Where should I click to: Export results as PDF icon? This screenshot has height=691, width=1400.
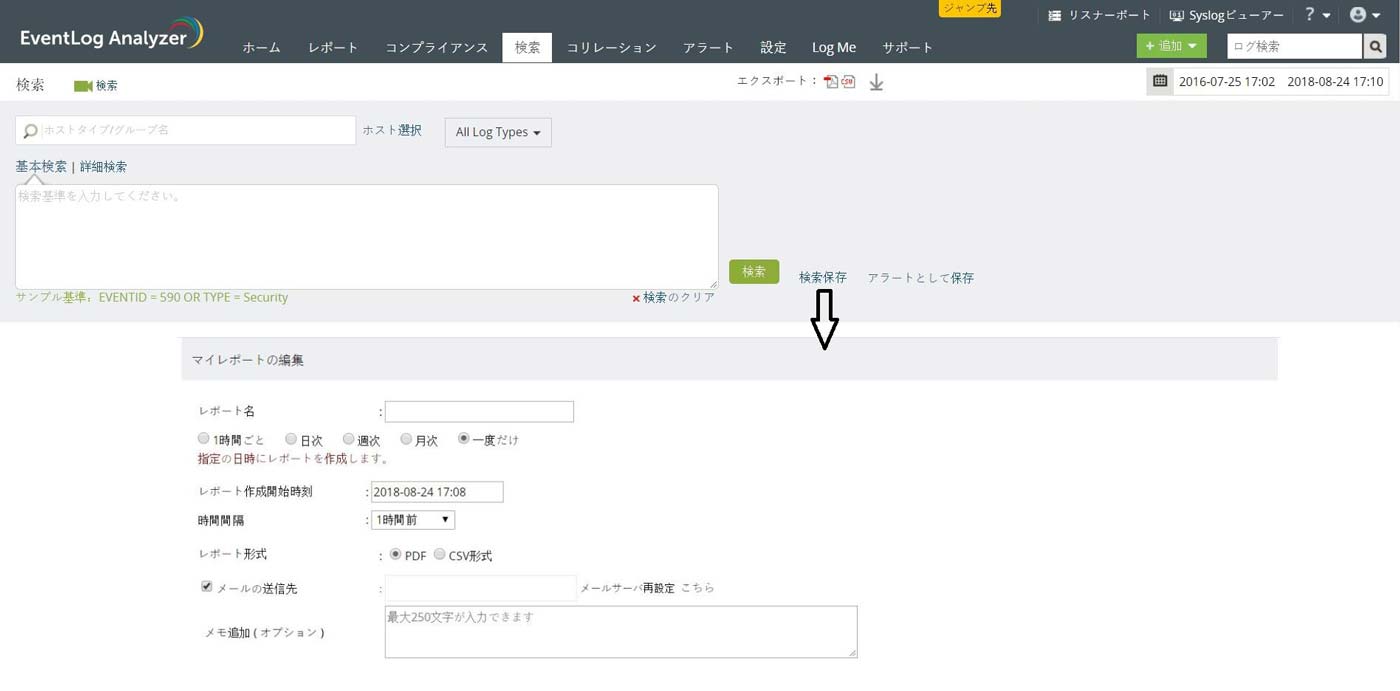[x=831, y=82]
